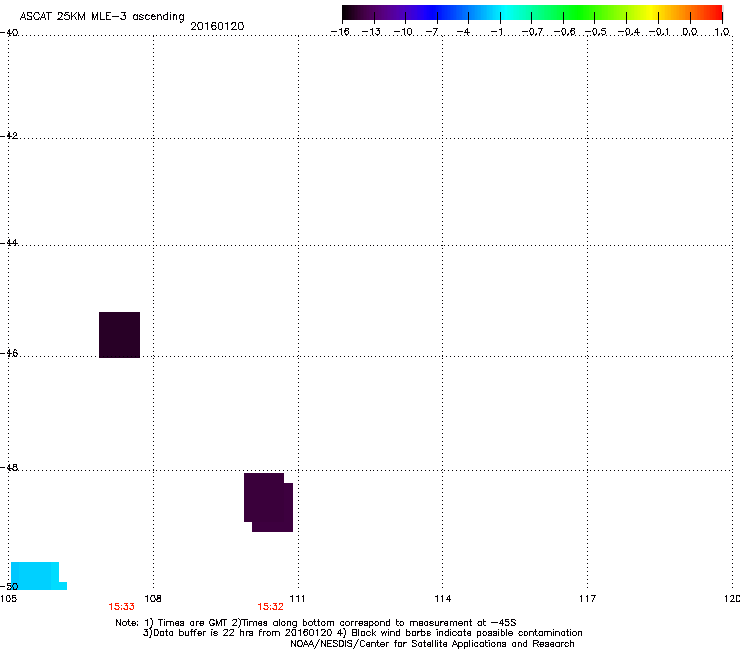
Task: Click the -0.1 color scale label
Action: pyautogui.click(x=659, y=32)
